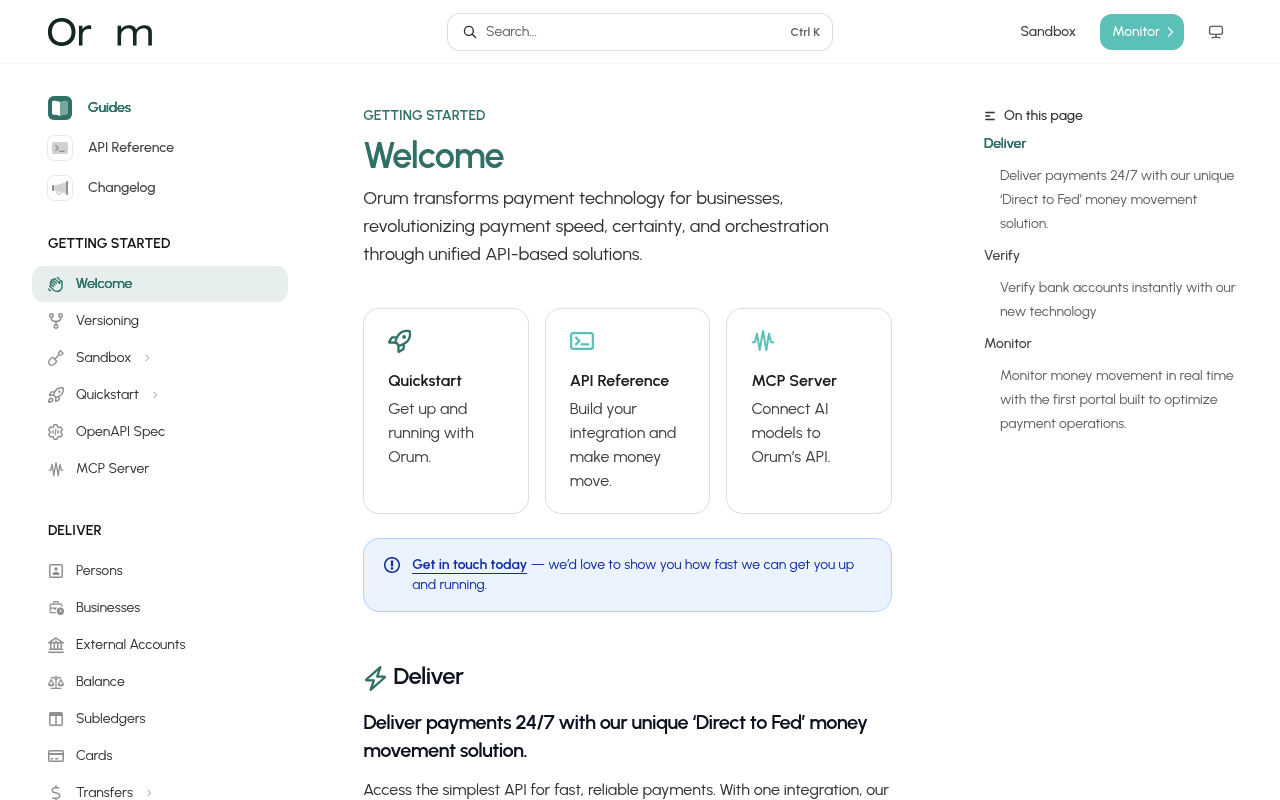Click the GETTING STARTED breadcrumb above Welcome
1280x800 pixels.
point(424,116)
